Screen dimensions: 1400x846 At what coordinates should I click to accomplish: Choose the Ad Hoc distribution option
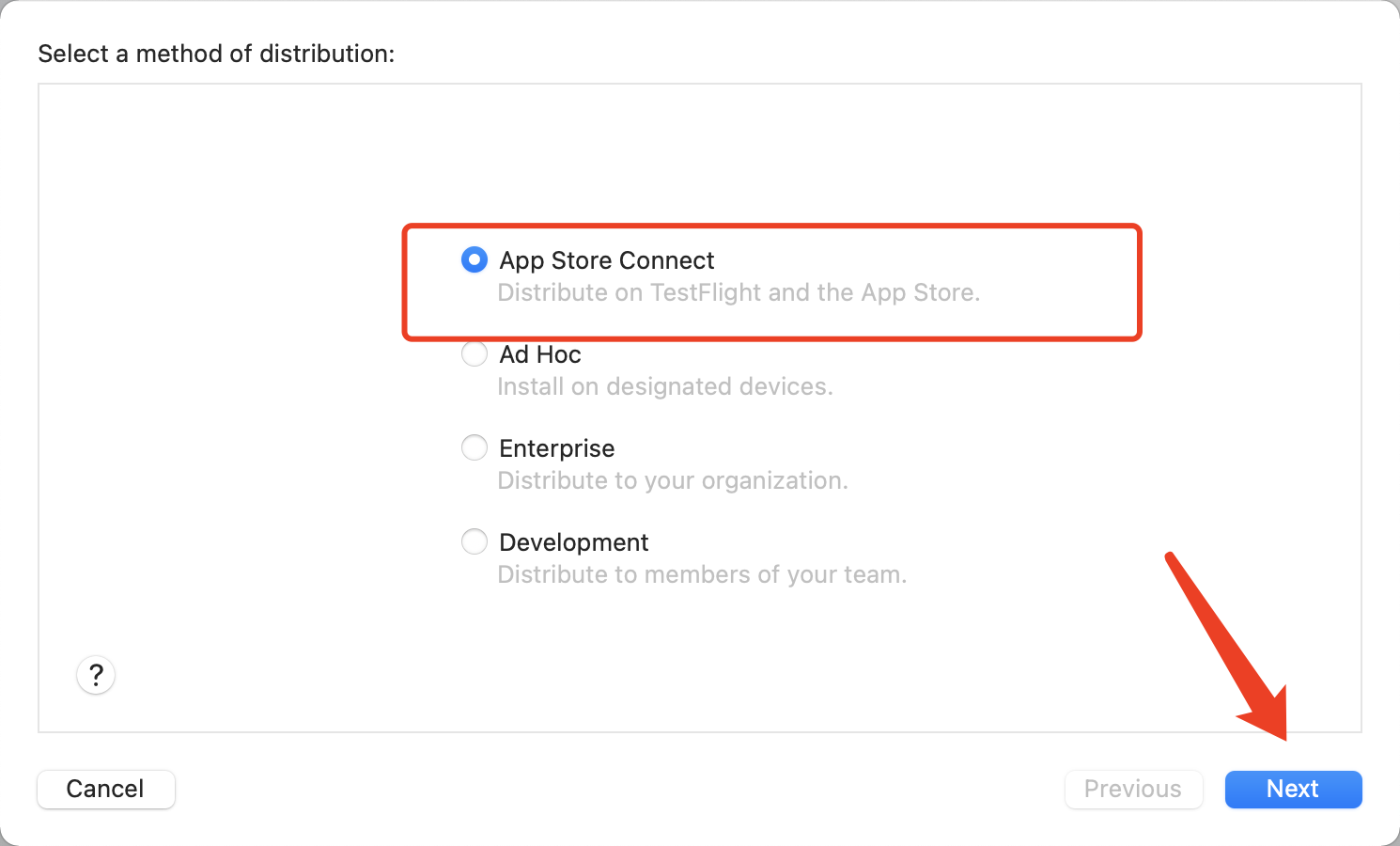[474, 354]
